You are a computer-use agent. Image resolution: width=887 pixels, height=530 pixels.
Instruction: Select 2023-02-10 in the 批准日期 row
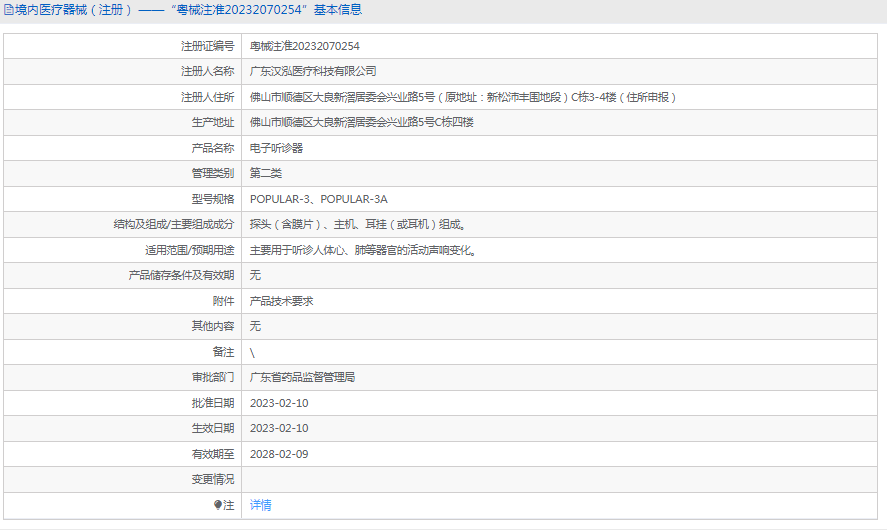(279, 403)
